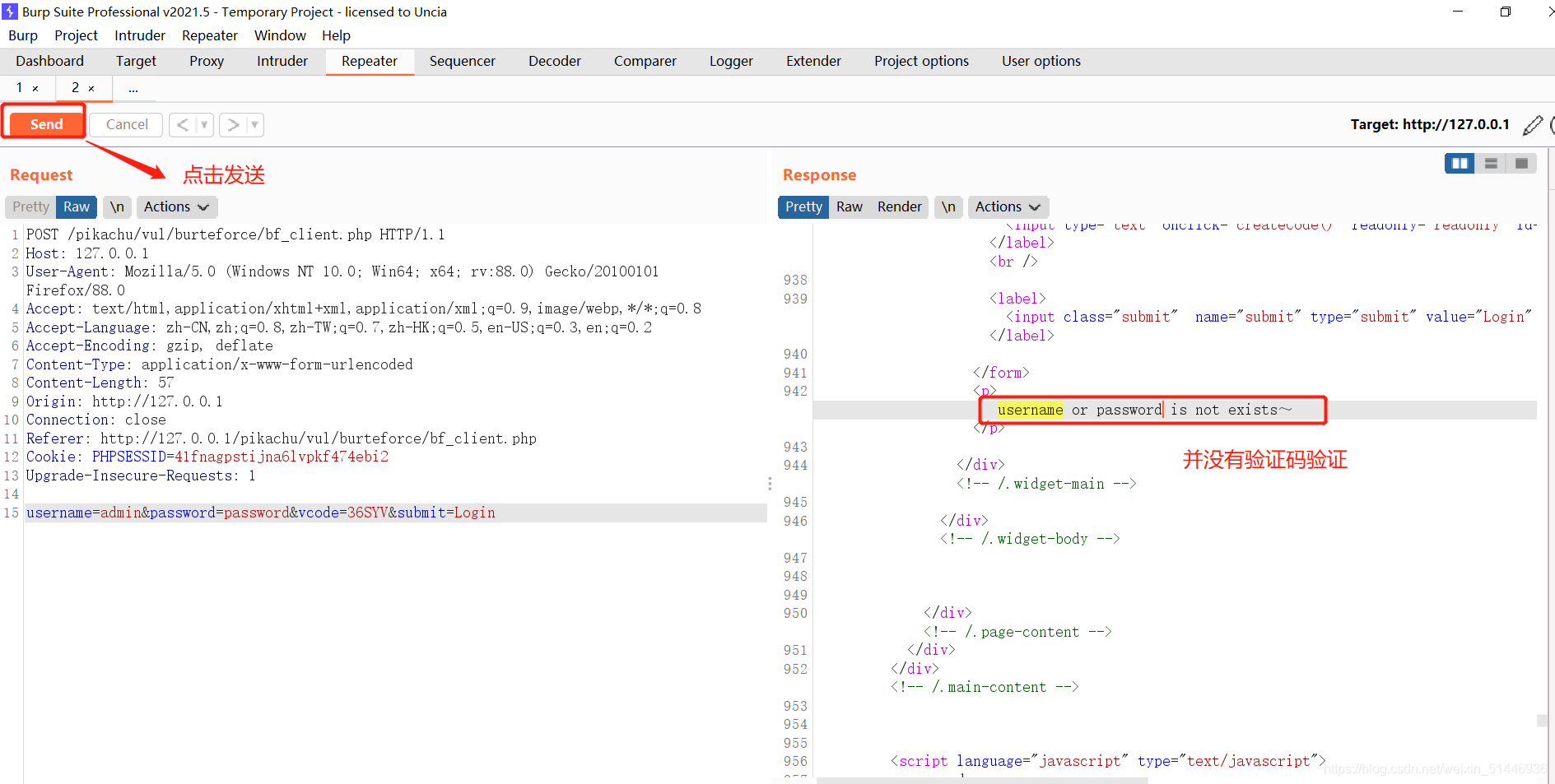Click the Target http://127.0.0.1 label
This screenshot has width=1555, height=784.
(1430, 124)
